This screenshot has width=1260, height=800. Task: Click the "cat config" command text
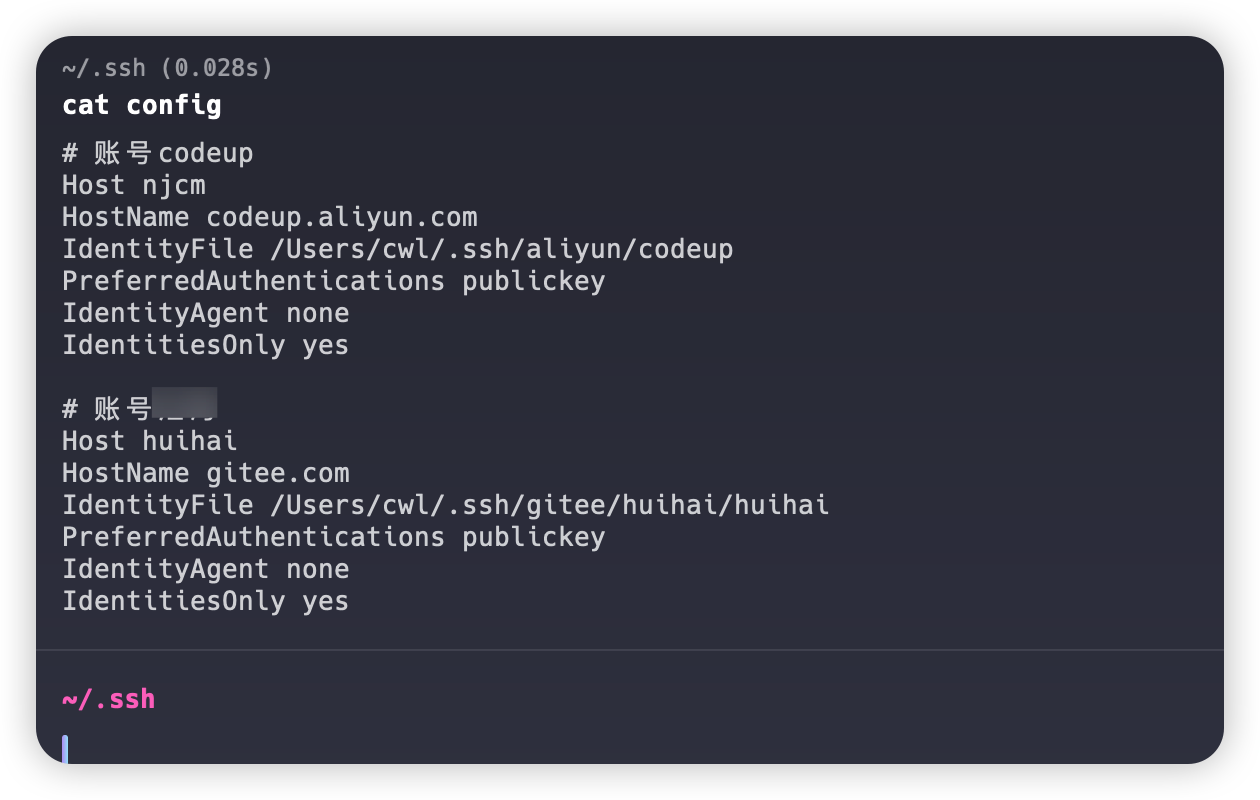click(x=142, y=105)
